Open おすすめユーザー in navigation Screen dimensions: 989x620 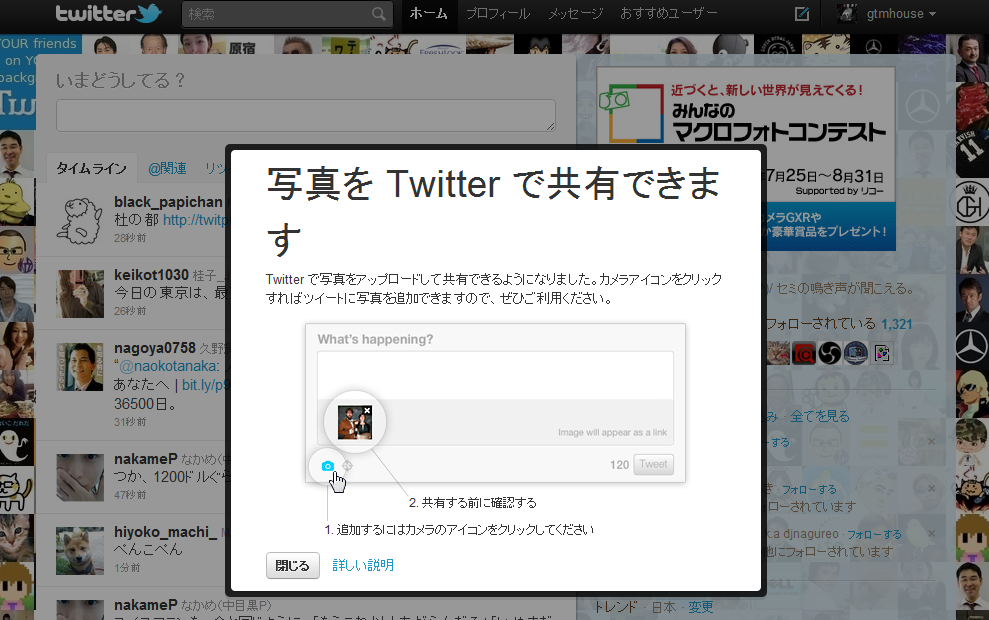(668, 14)
